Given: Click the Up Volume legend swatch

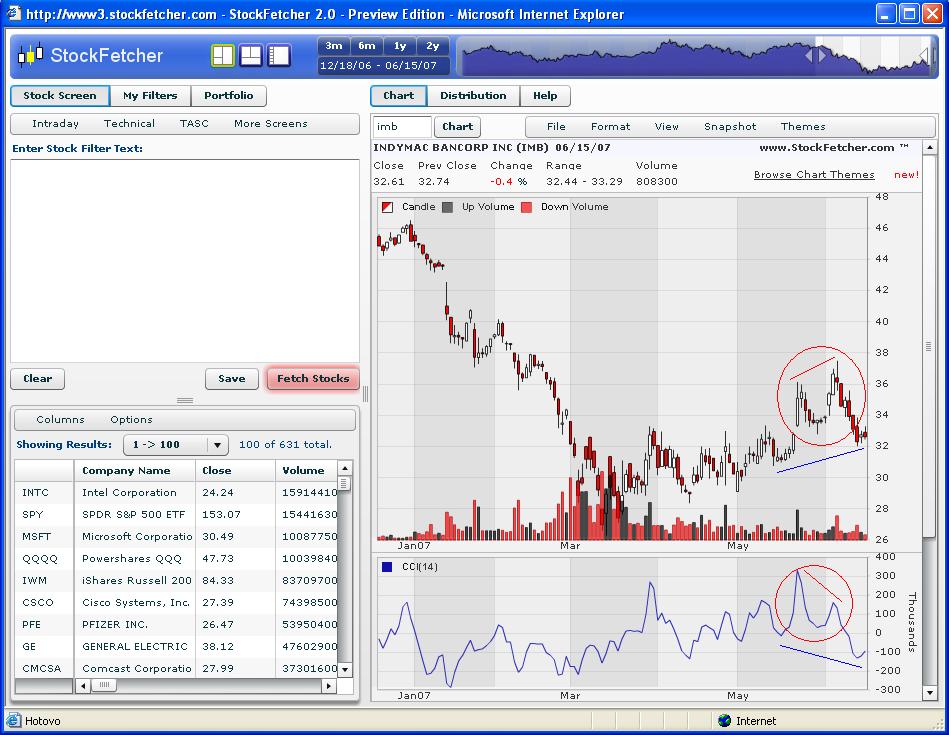Looking at the screenshot, I should pyautogui.click(x=448, y=207).
